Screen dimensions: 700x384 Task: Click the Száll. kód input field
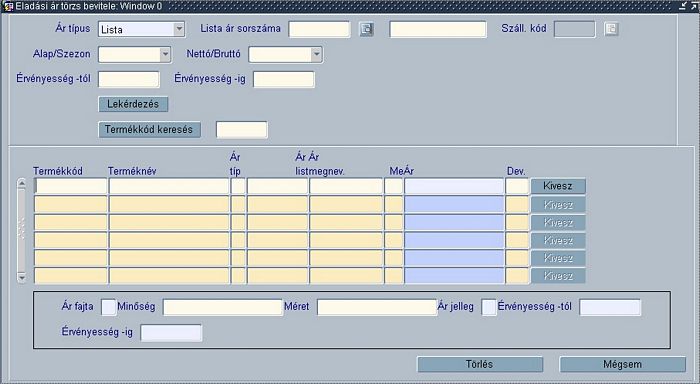click(x=575, y=29)
